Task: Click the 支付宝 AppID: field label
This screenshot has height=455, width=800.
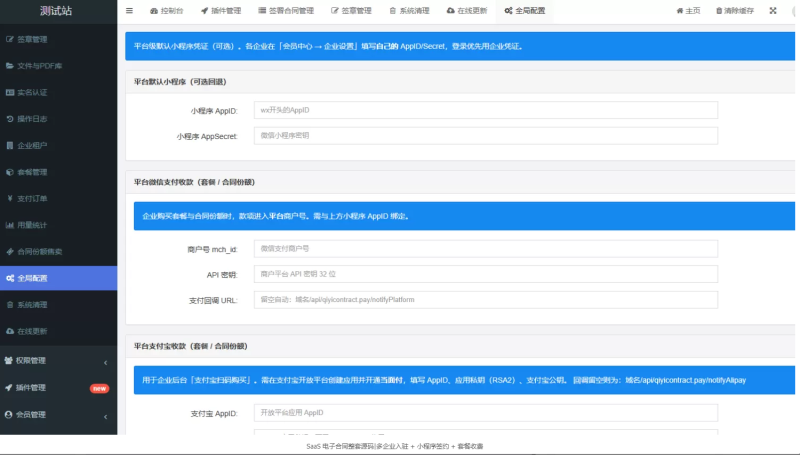Action: pos(214,414)
